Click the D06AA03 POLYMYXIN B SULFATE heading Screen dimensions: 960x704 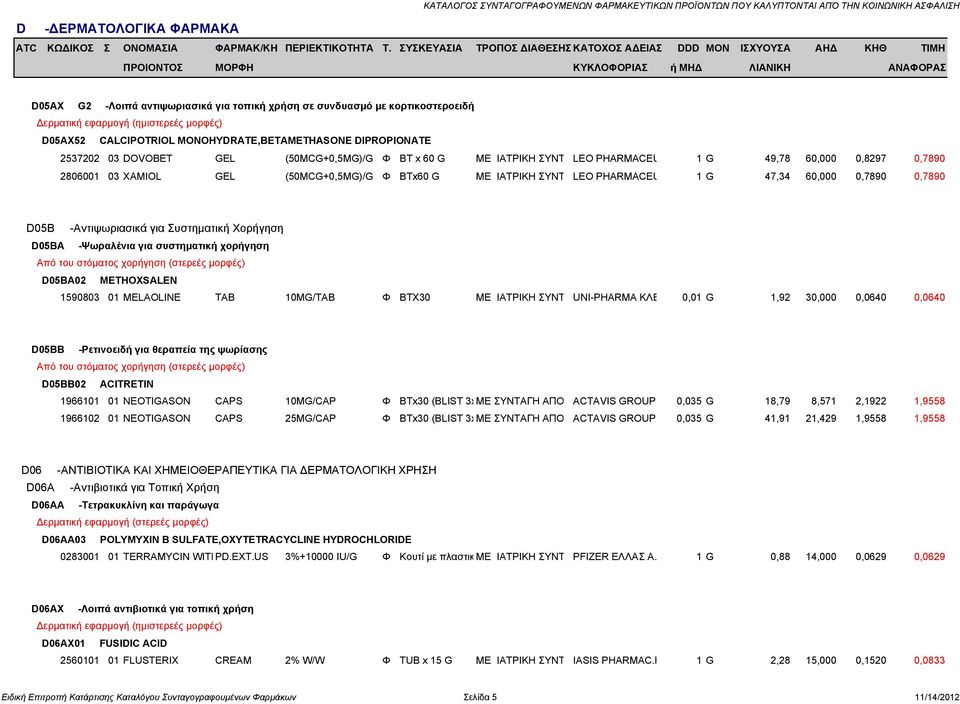pos(227,540)
